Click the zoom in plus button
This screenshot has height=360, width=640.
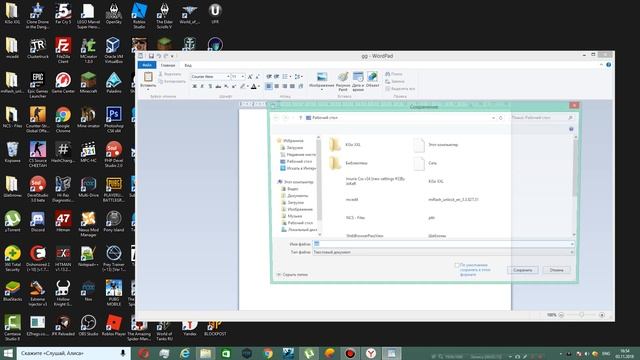(x=602, y=315)
